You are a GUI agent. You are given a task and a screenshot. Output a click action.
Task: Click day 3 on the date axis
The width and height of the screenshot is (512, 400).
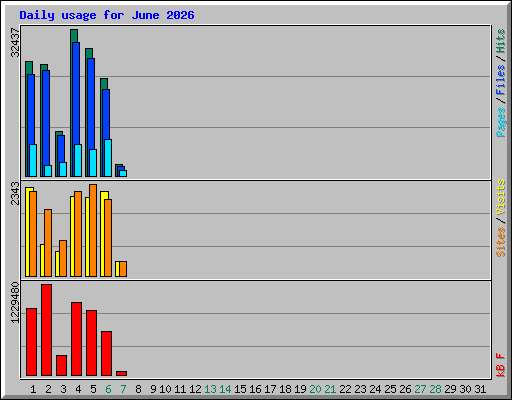[63, 389]
